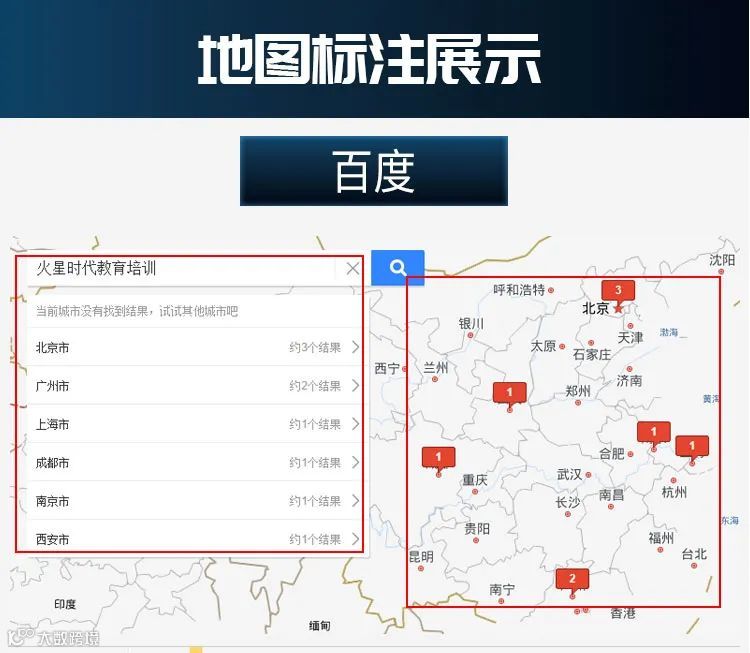Click the easternmost red marker 1 near 杭州
This screenshot has height=653, width=750.
692,446
